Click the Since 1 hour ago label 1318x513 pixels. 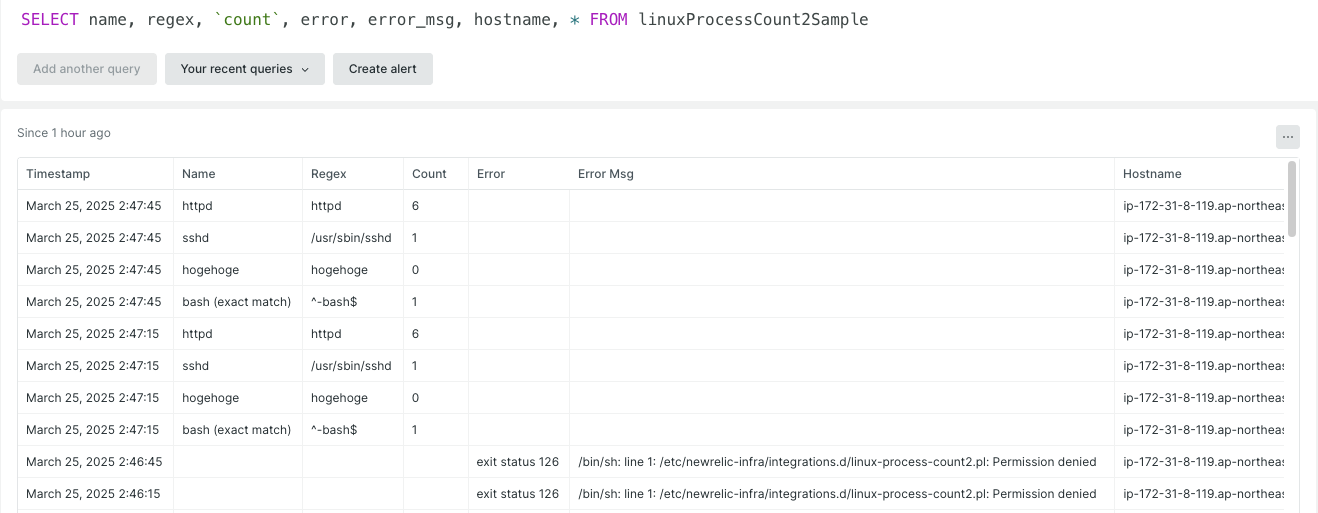(x=64, y=133)
